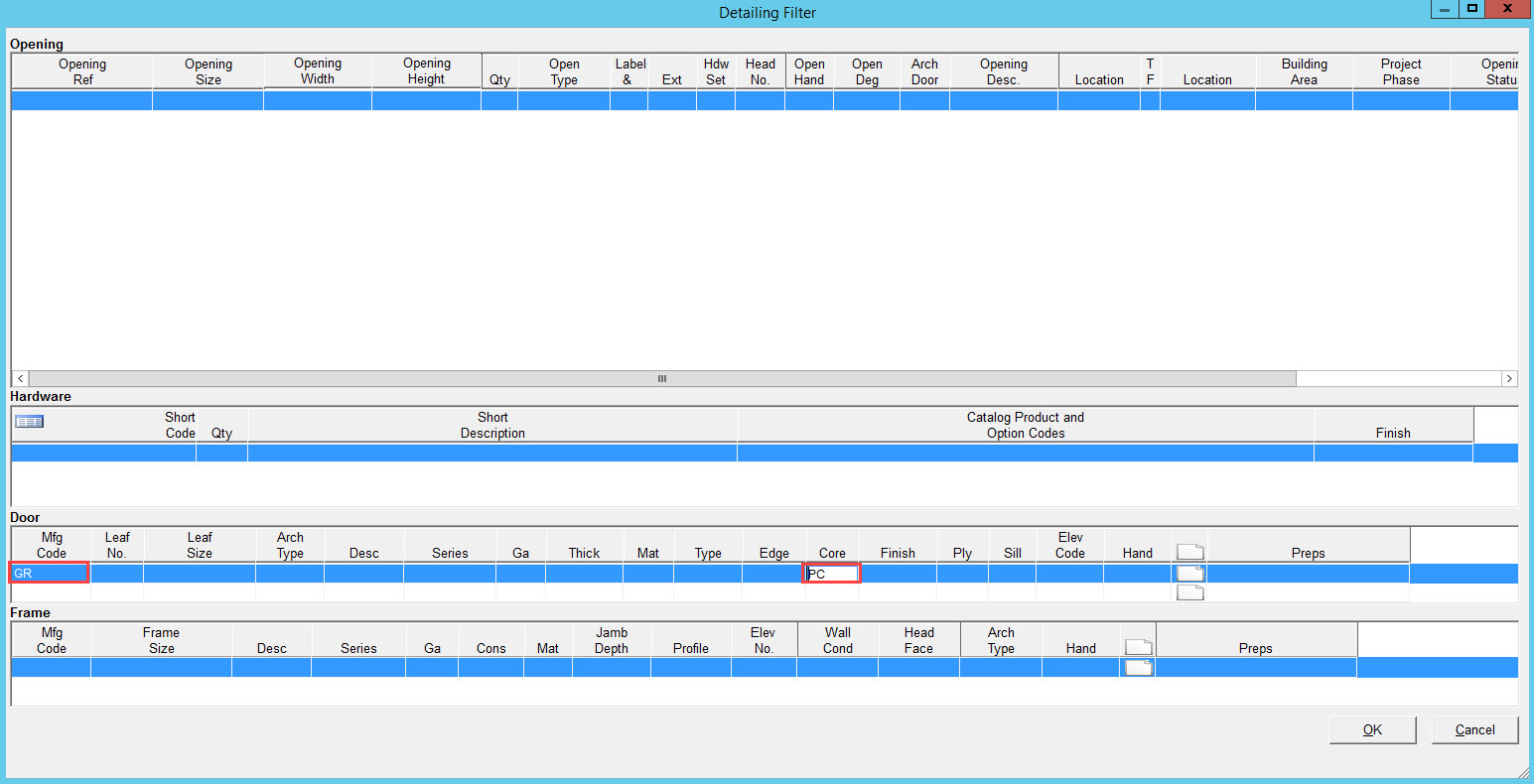1534x784 pixels.
Task: Click the Opening Ref column header
Action: [82, 71]
